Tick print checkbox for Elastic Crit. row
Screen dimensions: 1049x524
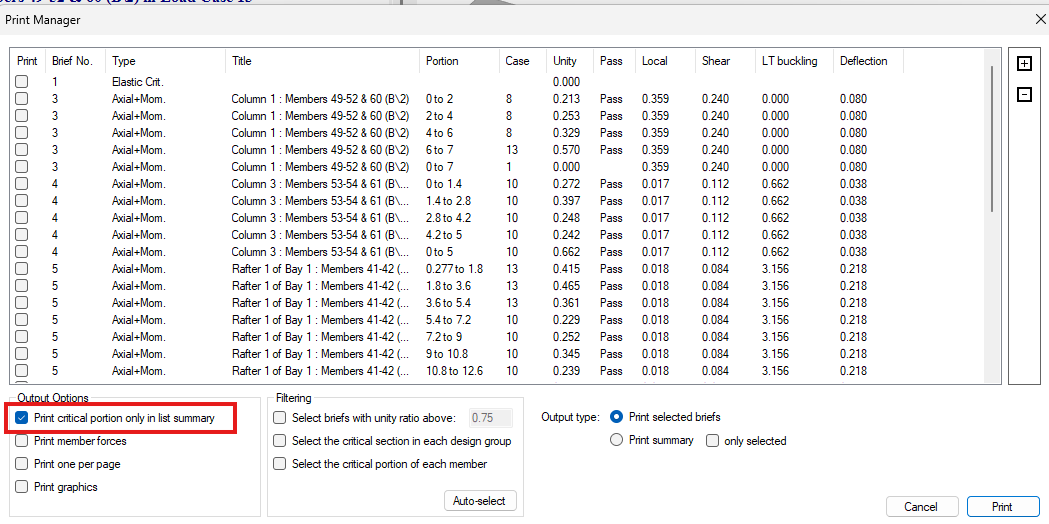tap(22, 82)
